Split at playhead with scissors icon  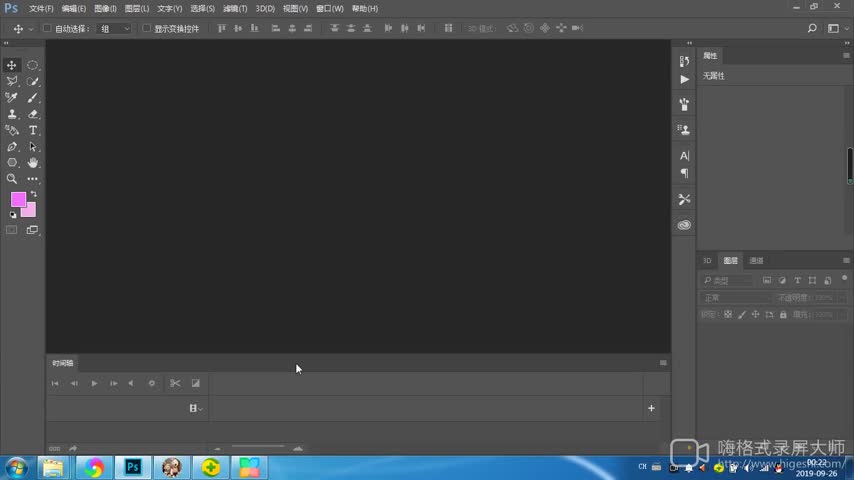click(x=175, y=384)
